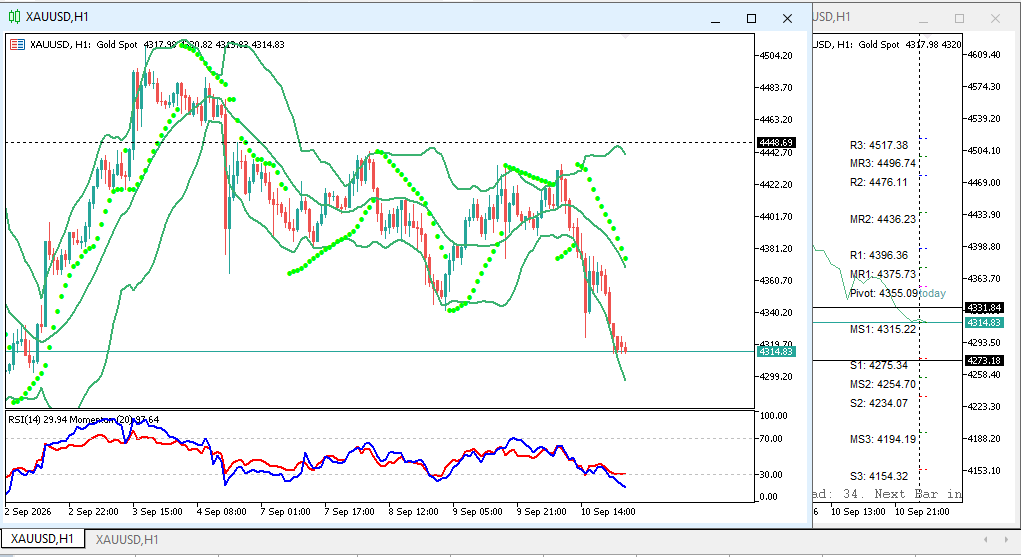
Task: Click the '2 Sep 2026' time axis label
Action: point(28,511)
